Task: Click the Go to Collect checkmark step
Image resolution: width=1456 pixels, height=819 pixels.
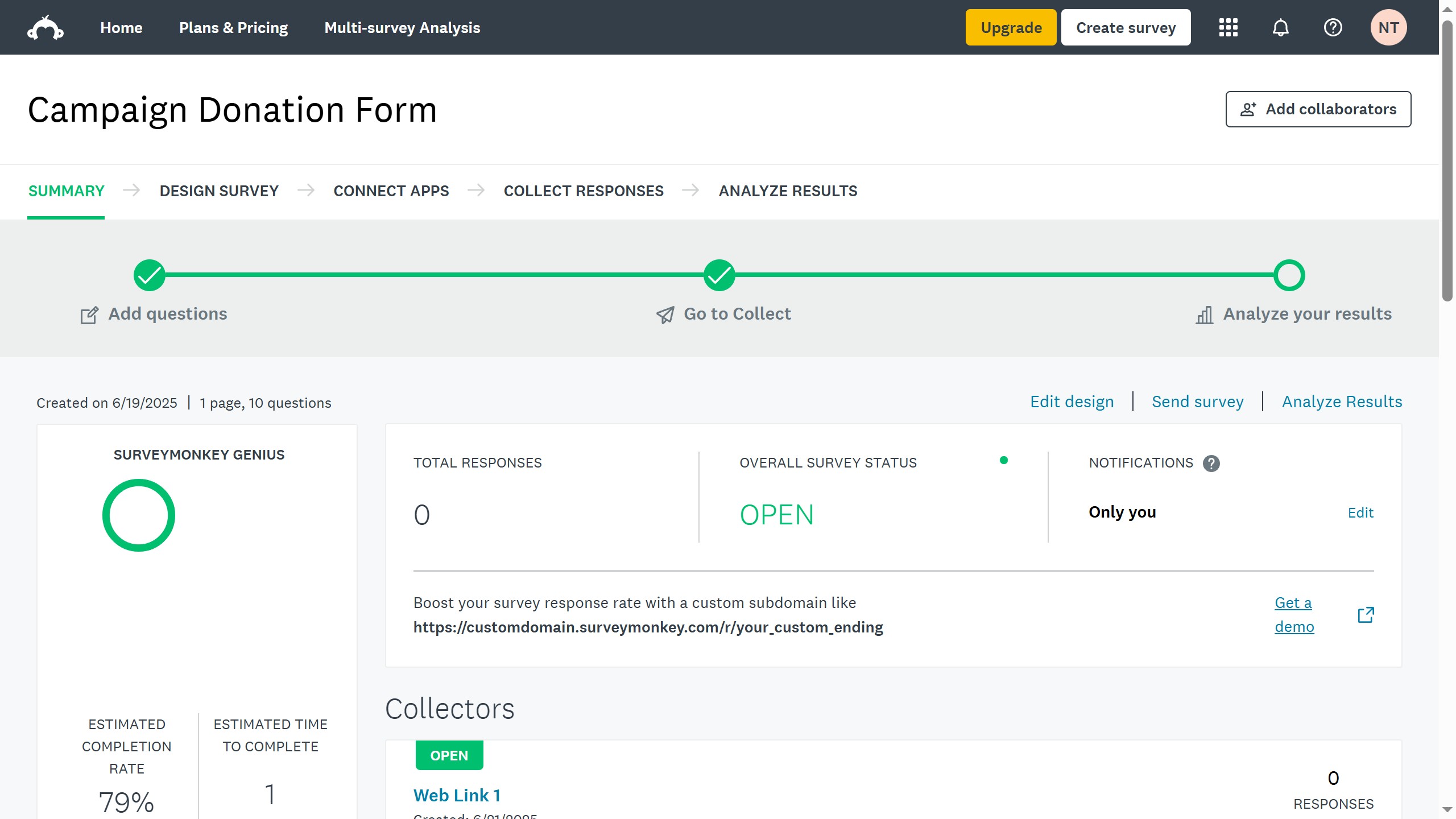Action: click(x=719, y=275)
